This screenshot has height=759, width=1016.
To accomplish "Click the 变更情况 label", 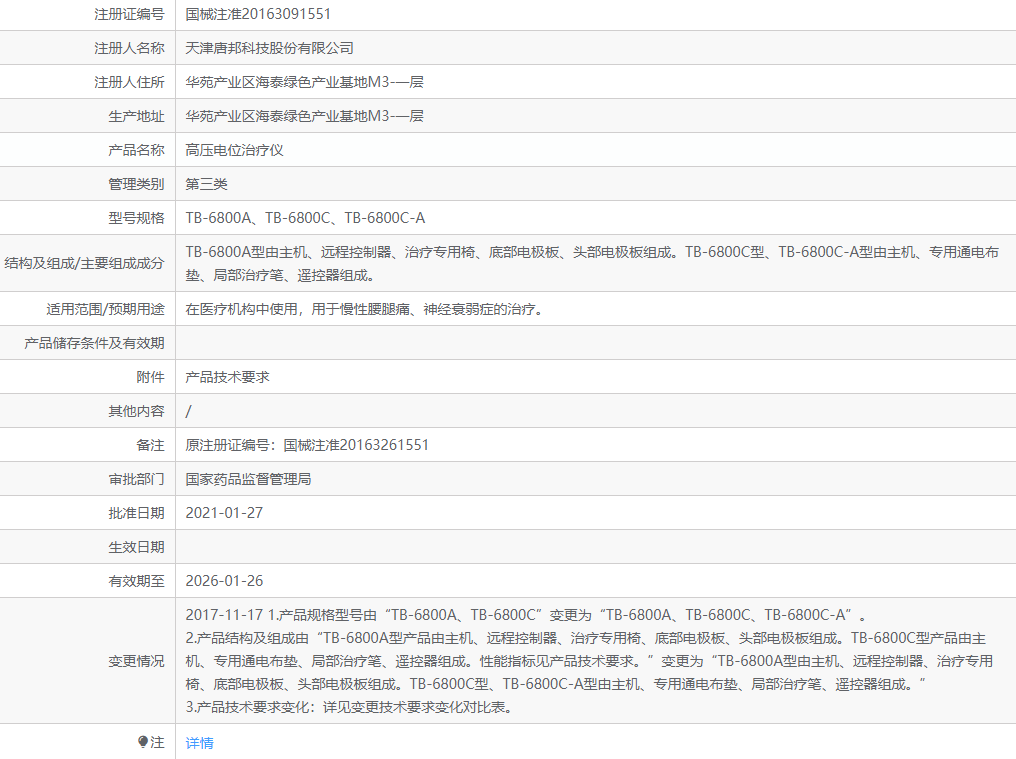I will coord(137,661).
